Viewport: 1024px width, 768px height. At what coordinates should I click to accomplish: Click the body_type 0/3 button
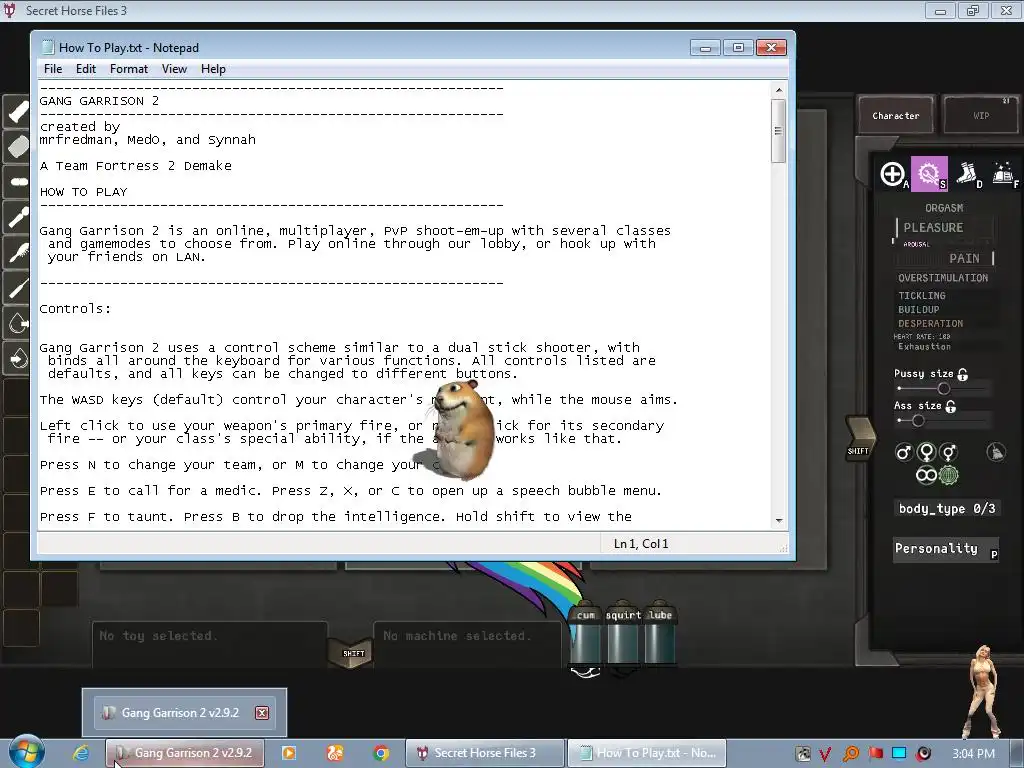947,509
